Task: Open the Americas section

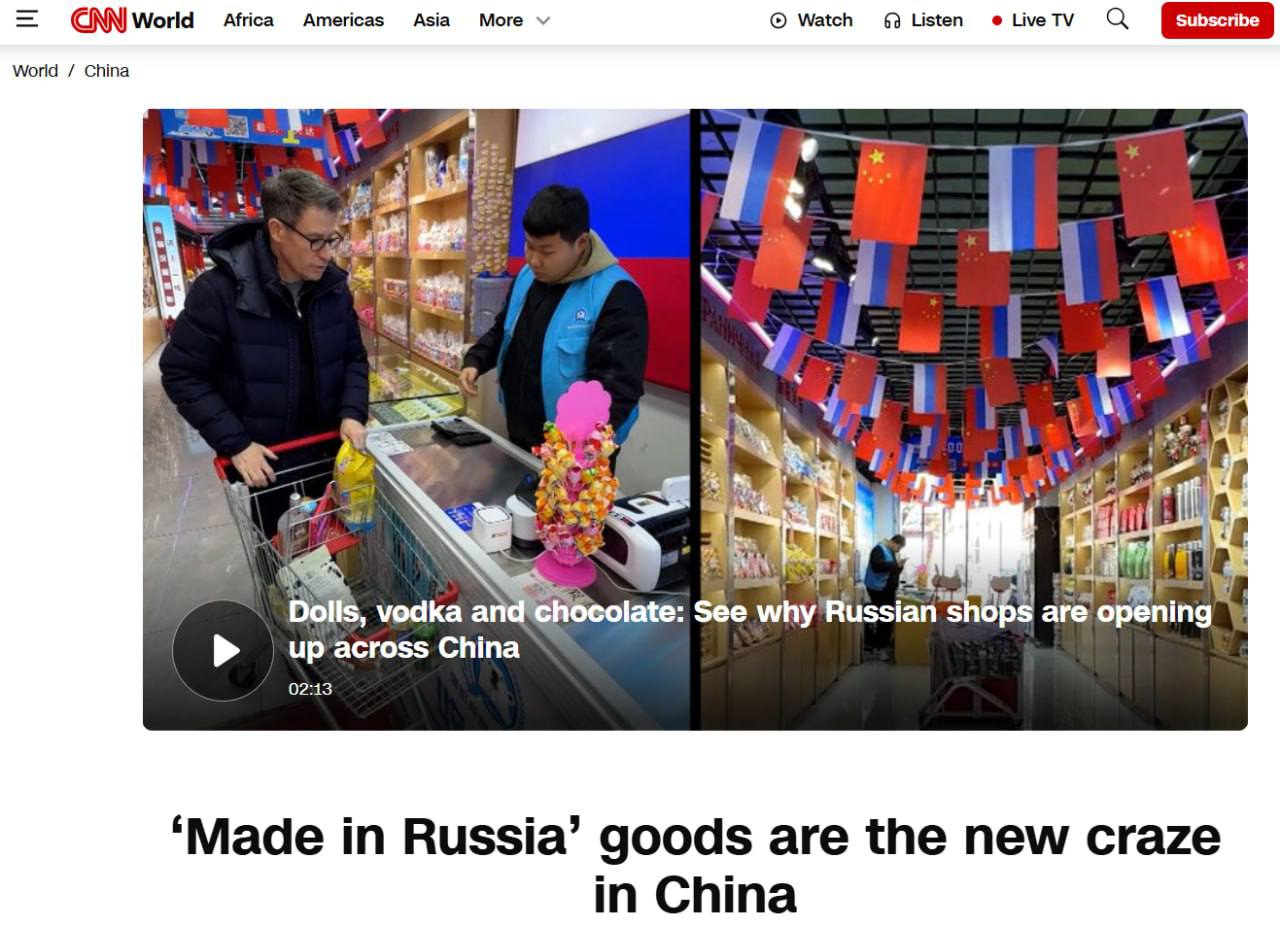Action: pos(343,20)
